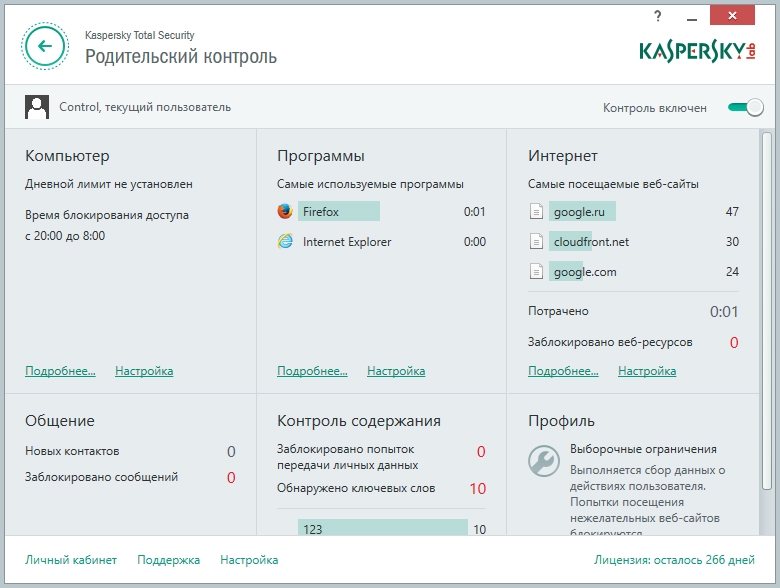Click the Internet Explorer icon
Image resolution: width=780 pixels, height=588 pixels.
coord(285,242)
